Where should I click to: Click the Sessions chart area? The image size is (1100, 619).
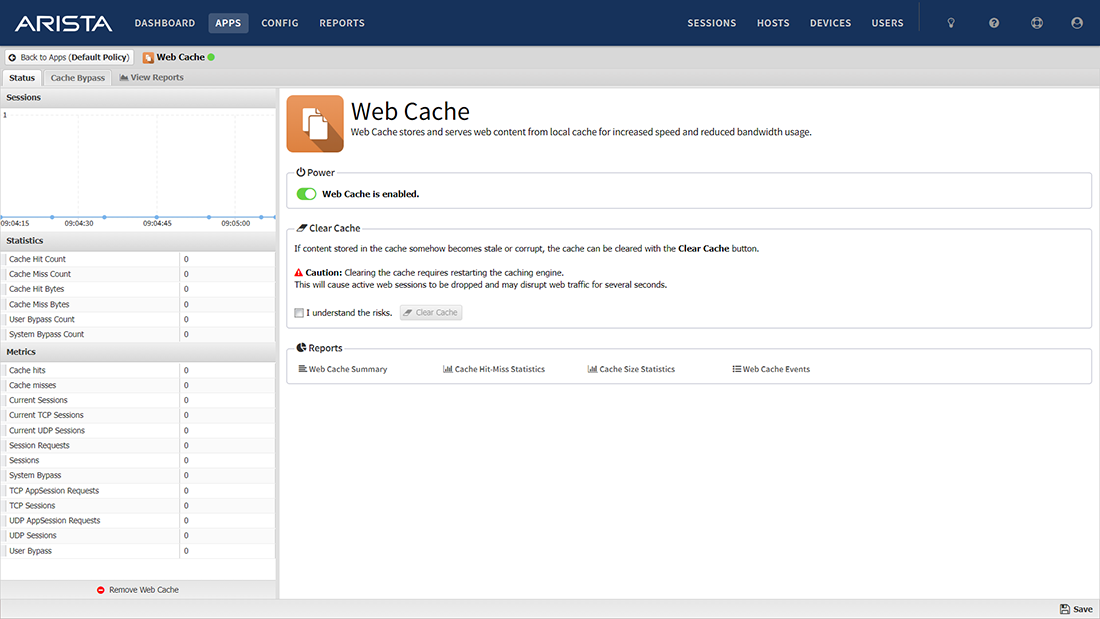click(138, 168)
